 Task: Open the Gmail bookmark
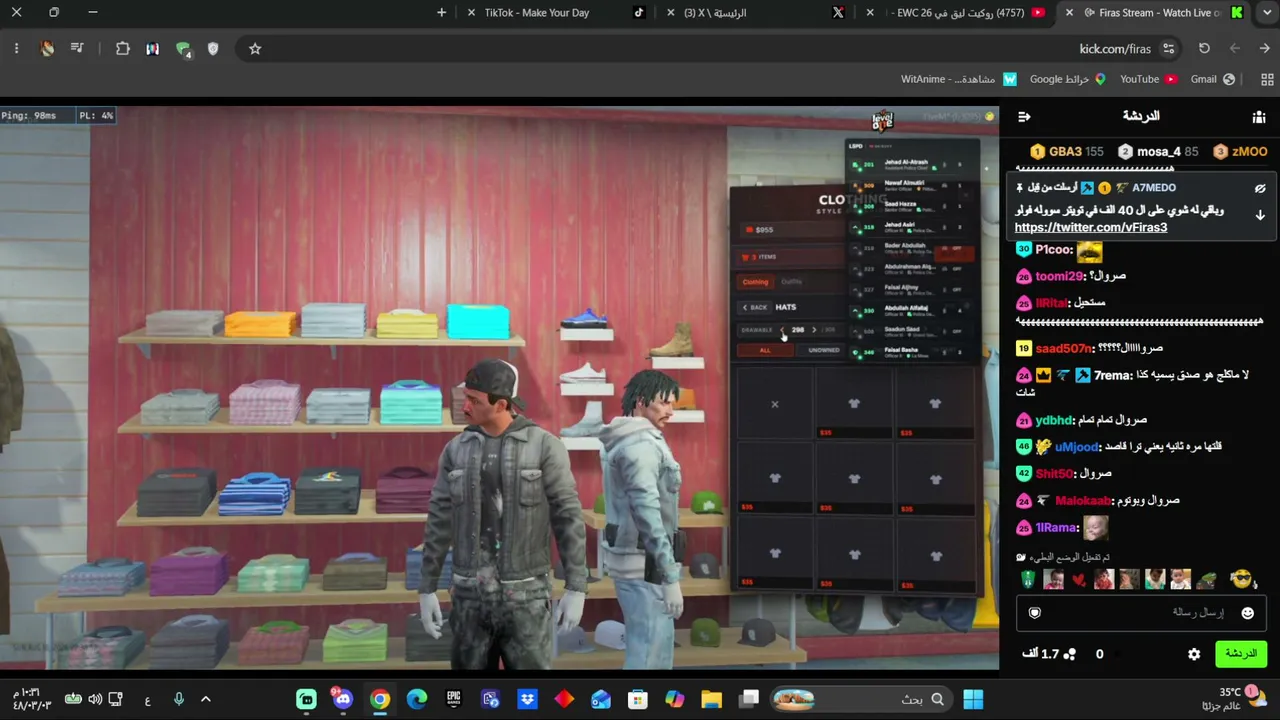[x=1213, y=79]
